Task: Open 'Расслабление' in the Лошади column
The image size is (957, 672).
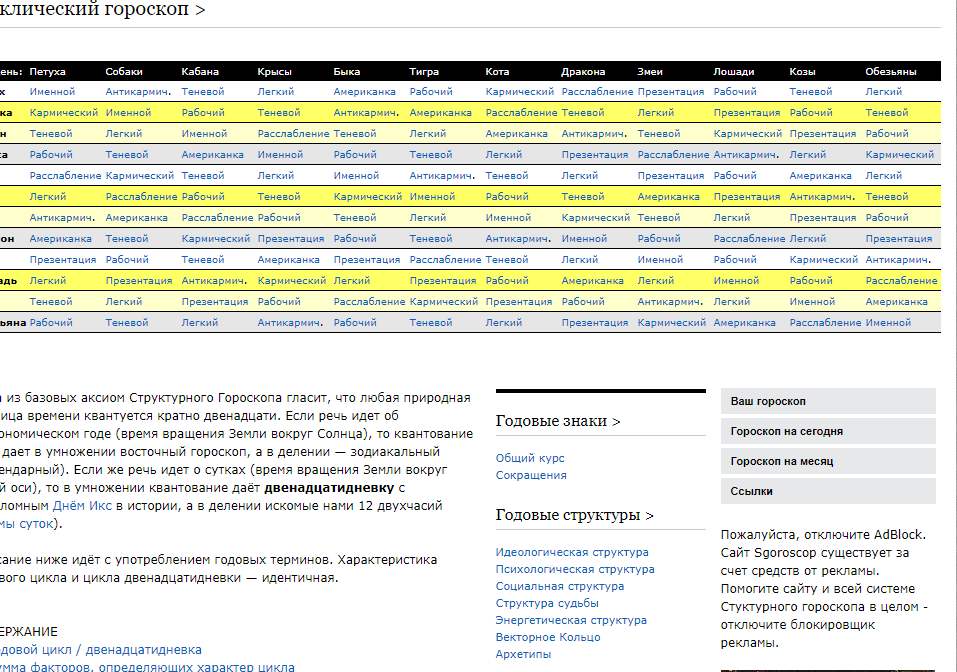Action: [x=749, y=239]
